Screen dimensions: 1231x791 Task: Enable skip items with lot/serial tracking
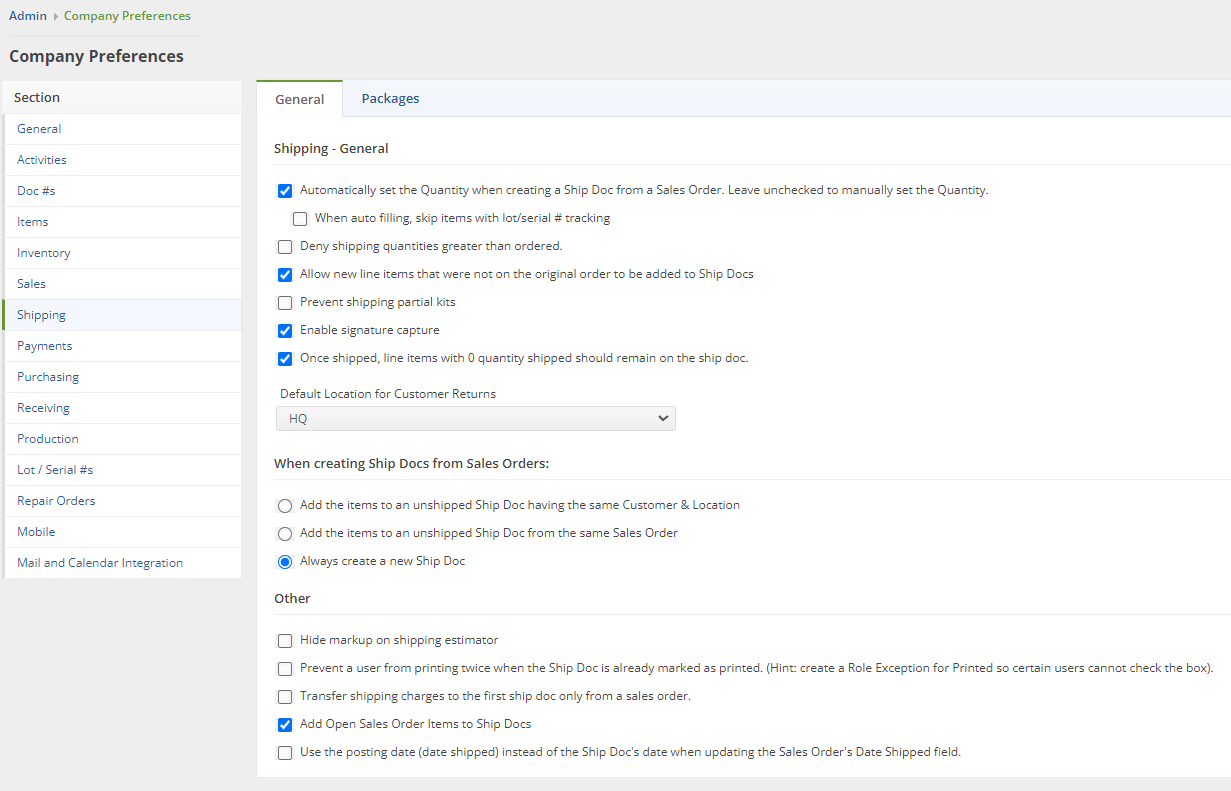[x=300, y=219]
